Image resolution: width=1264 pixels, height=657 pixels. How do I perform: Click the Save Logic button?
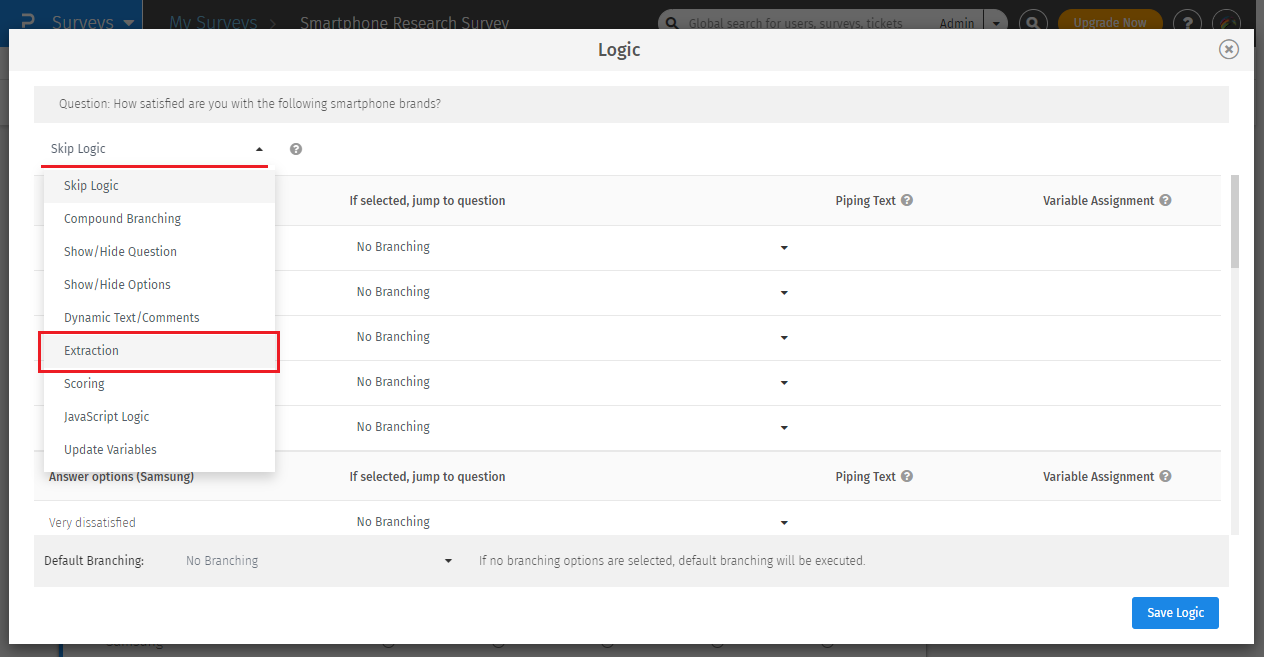1175,612
